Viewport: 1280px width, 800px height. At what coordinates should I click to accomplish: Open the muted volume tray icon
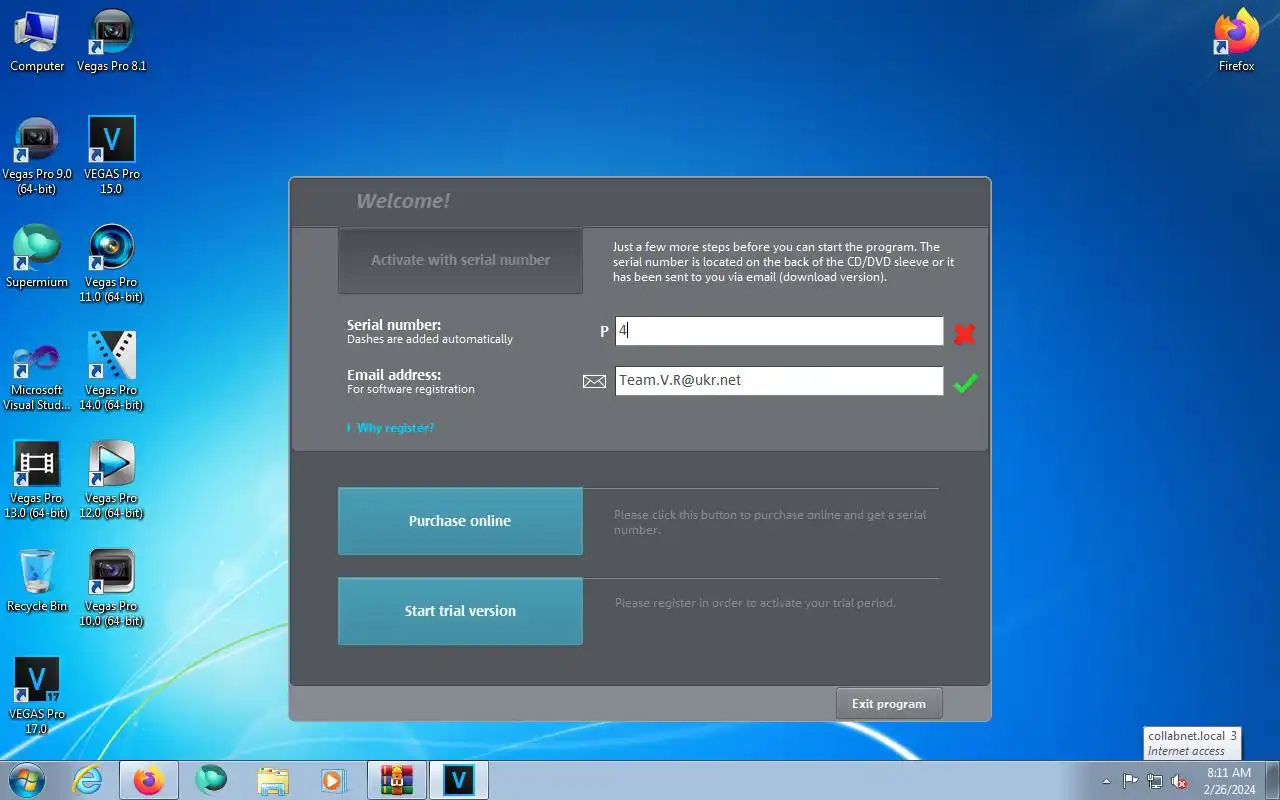(1180, 781)
